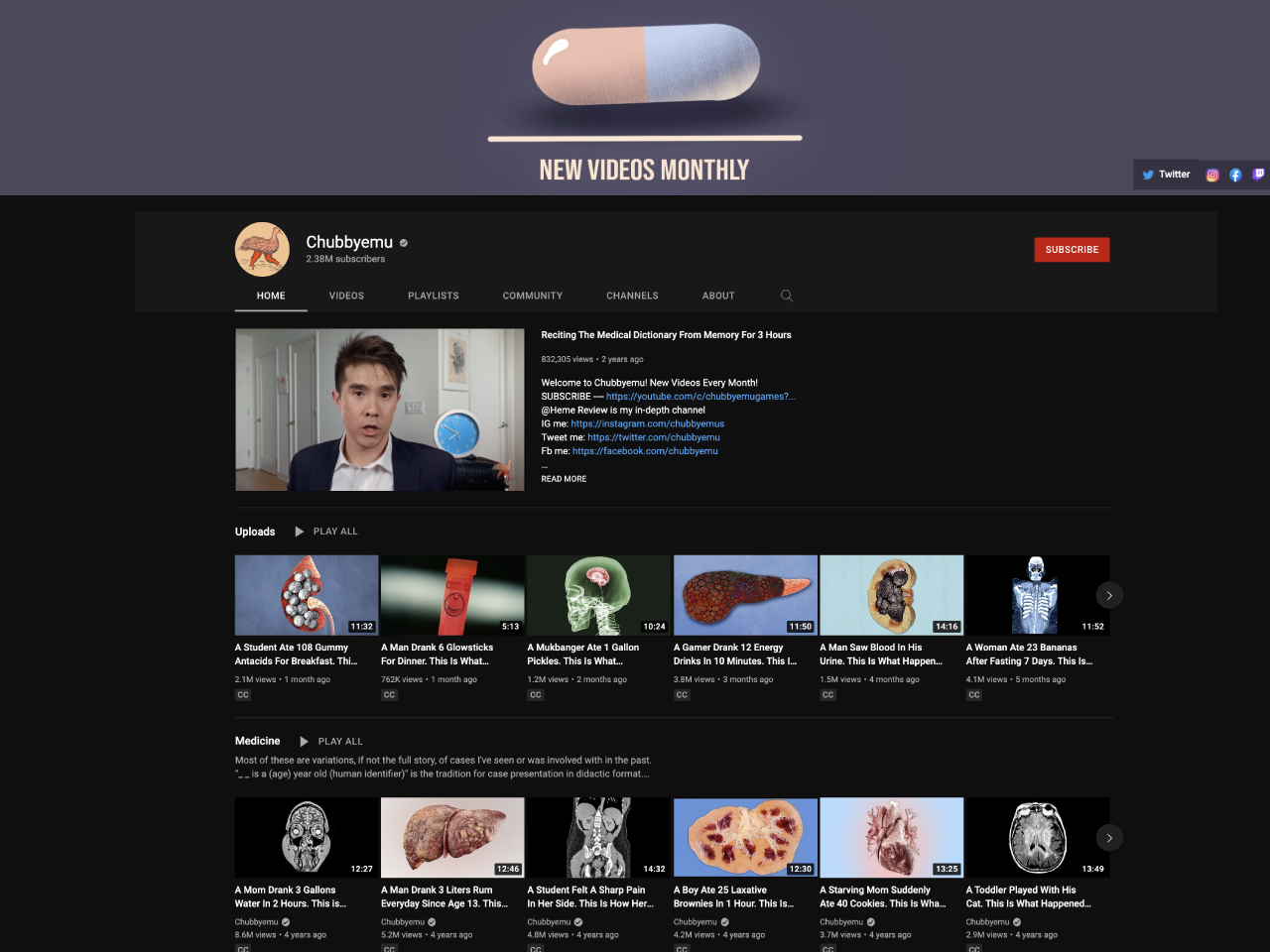Open the 6 Glowsticks video thumbnail
1270x952 pixels.
point(452,595)
